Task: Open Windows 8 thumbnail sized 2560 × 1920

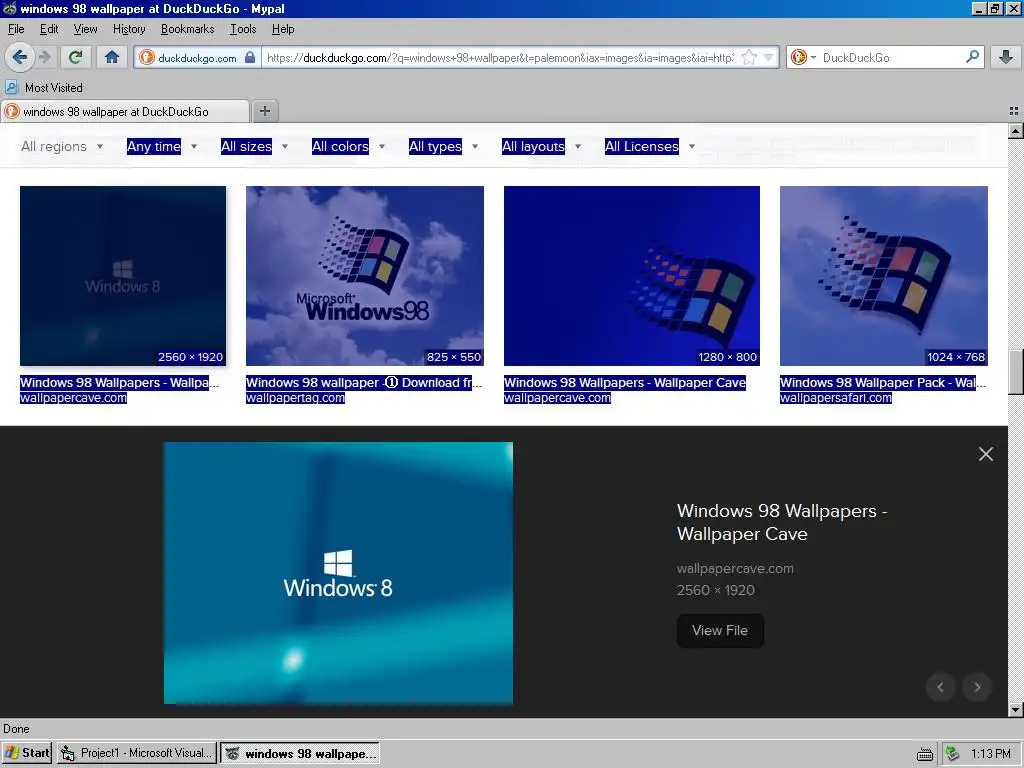Action: tap(123, 276)
